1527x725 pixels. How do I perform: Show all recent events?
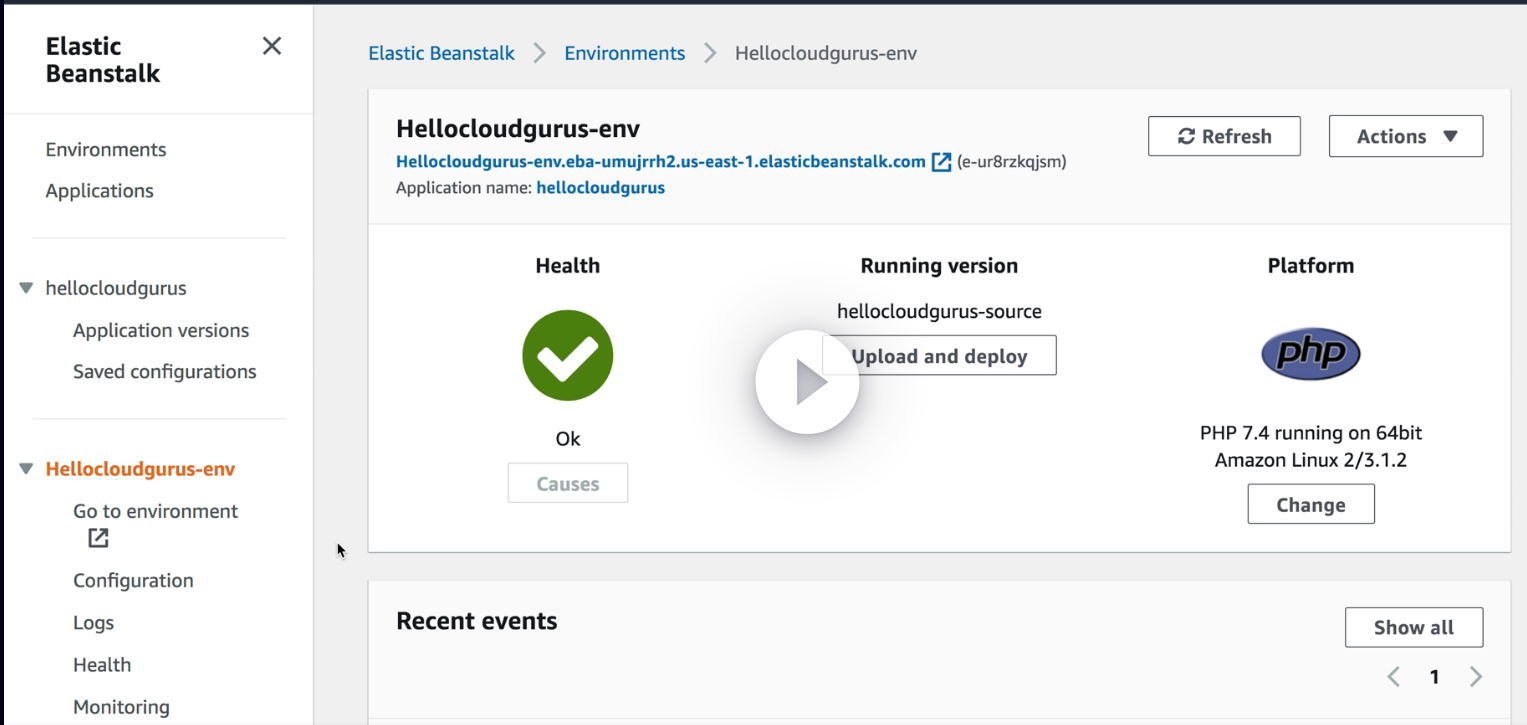coord(1413,627)
